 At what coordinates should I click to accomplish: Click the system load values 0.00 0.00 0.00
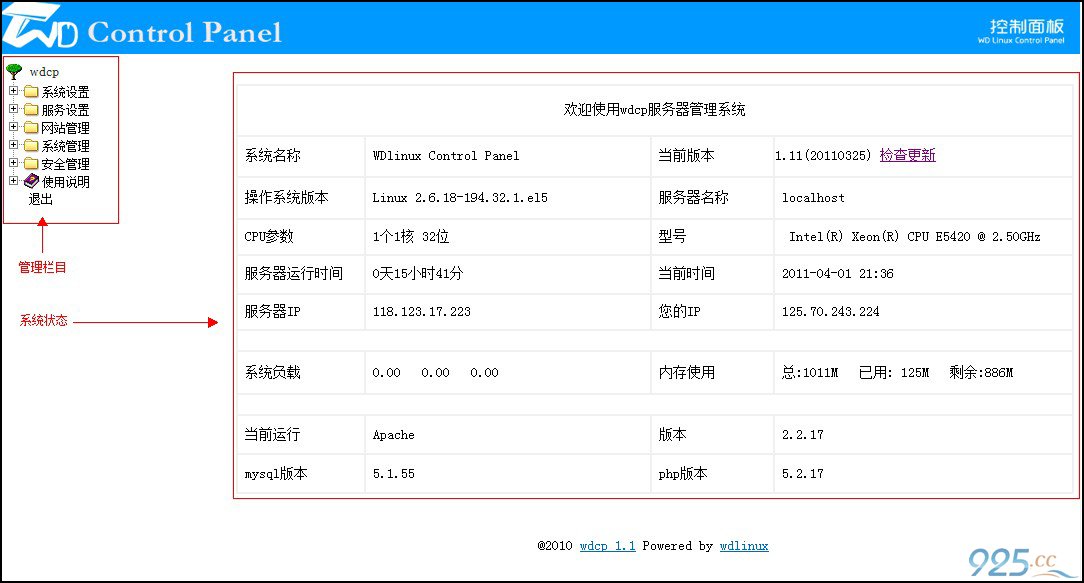pos(435,372)
